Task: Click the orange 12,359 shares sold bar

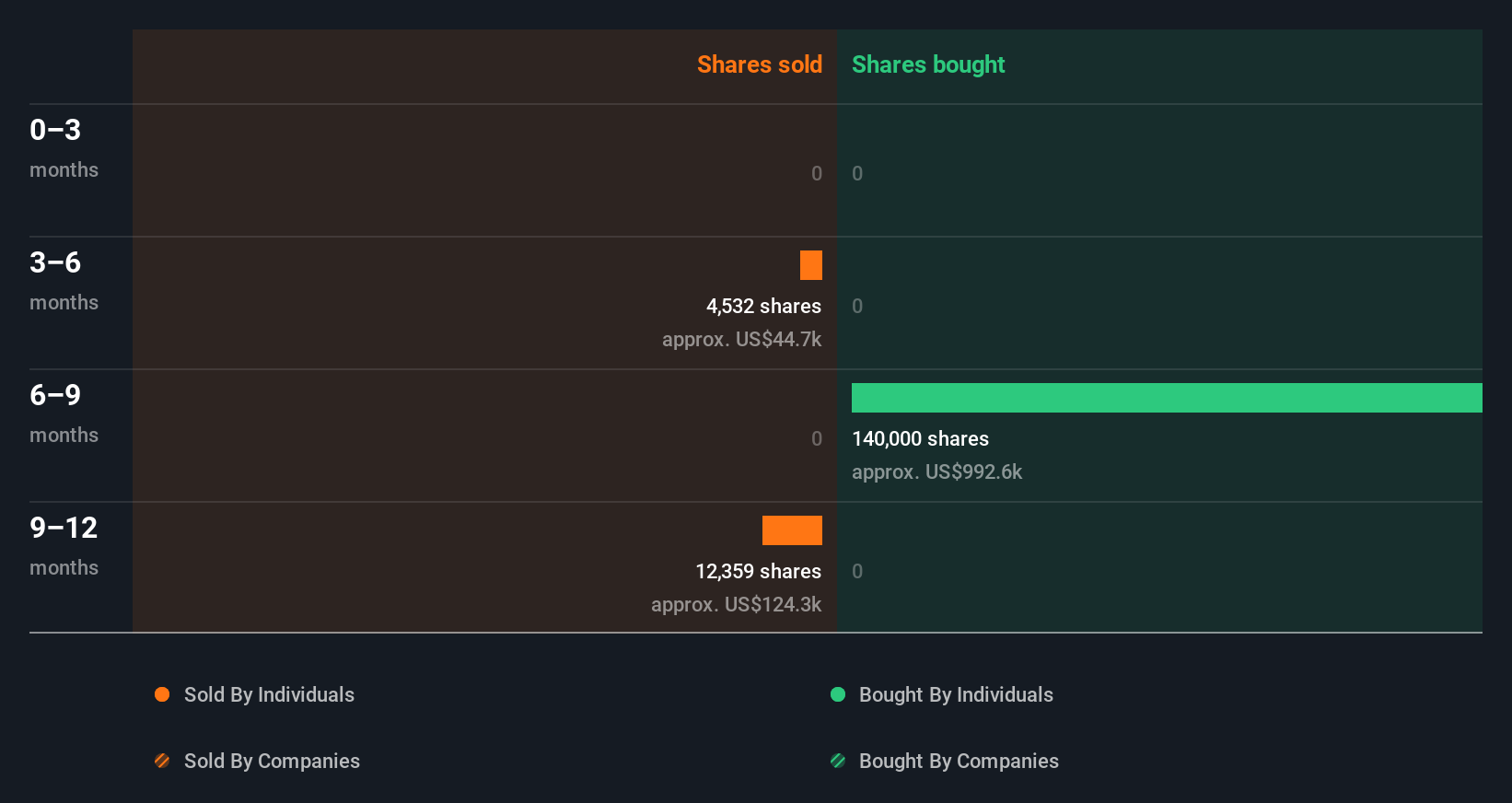Action: pyautogui.click(x=792, y=530)
